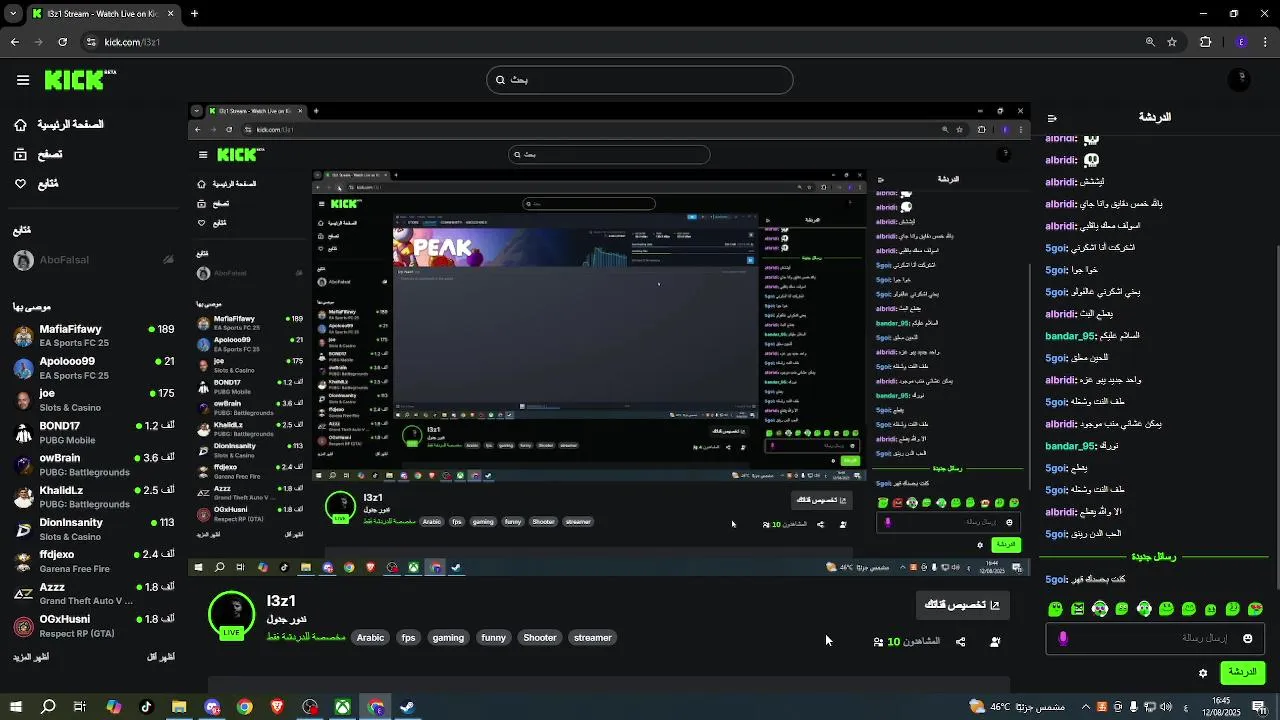The height and width of the screenshot is (720, 1280).
Task: Click the إرسال رسالة chat message field
Action: point(1155,638)
